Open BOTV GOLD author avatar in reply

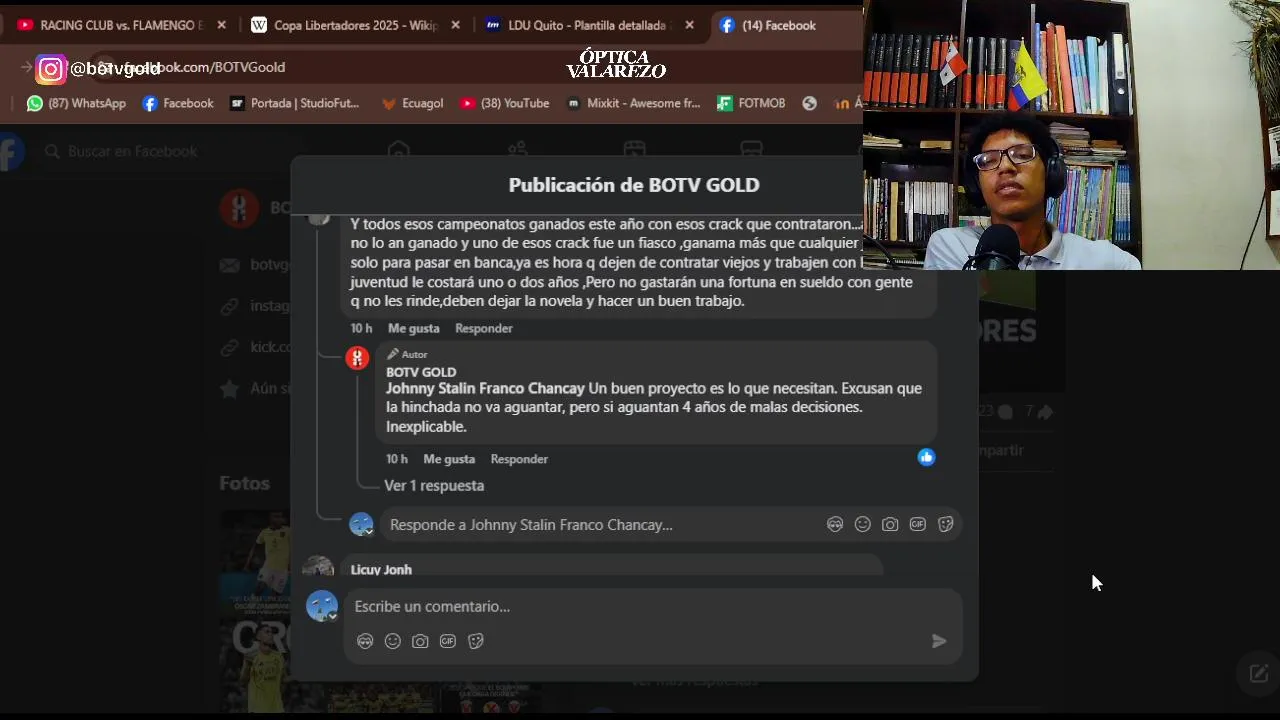click(x=357, y=358)
